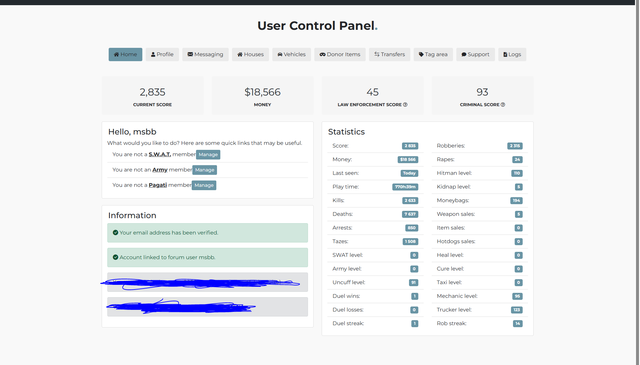Click the Kills value badge
This screenshot has height=365, width=640.
point(410,200)
